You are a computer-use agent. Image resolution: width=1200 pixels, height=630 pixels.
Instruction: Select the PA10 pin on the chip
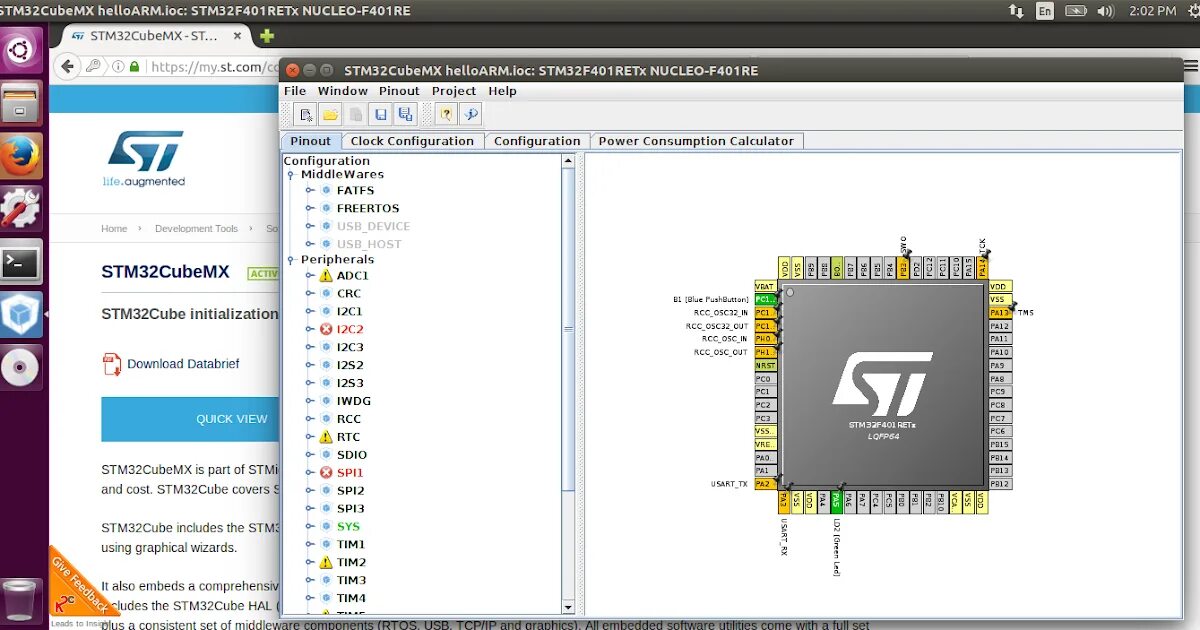1000,352
